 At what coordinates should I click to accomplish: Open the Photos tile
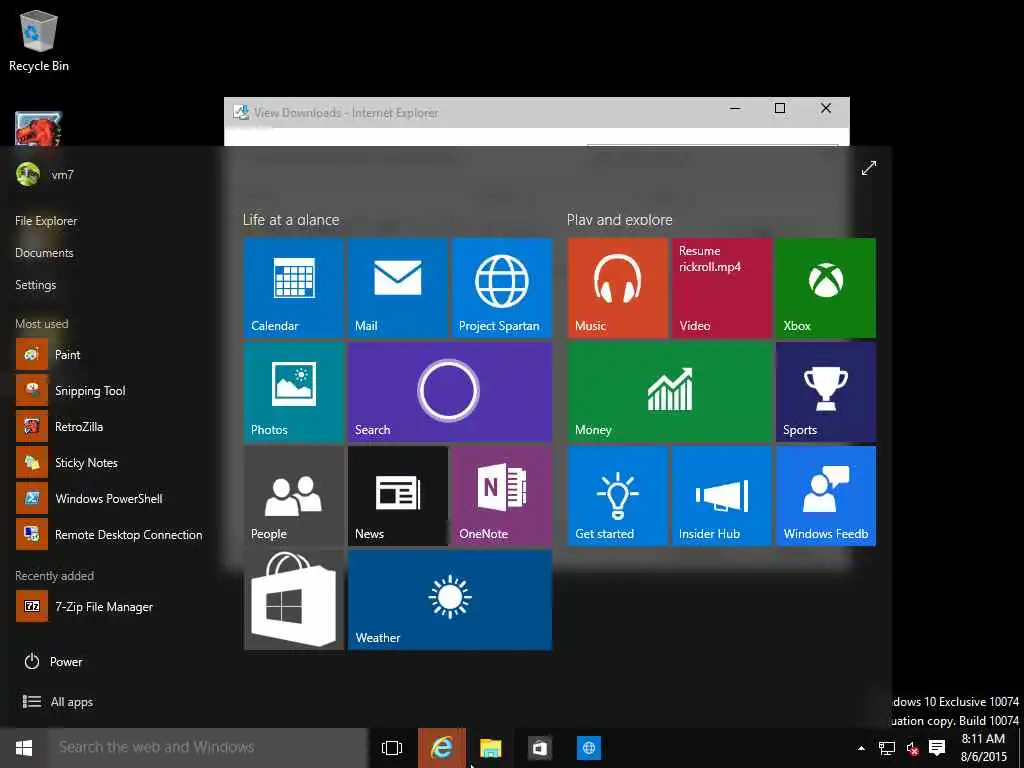click(x=293, y=392)
